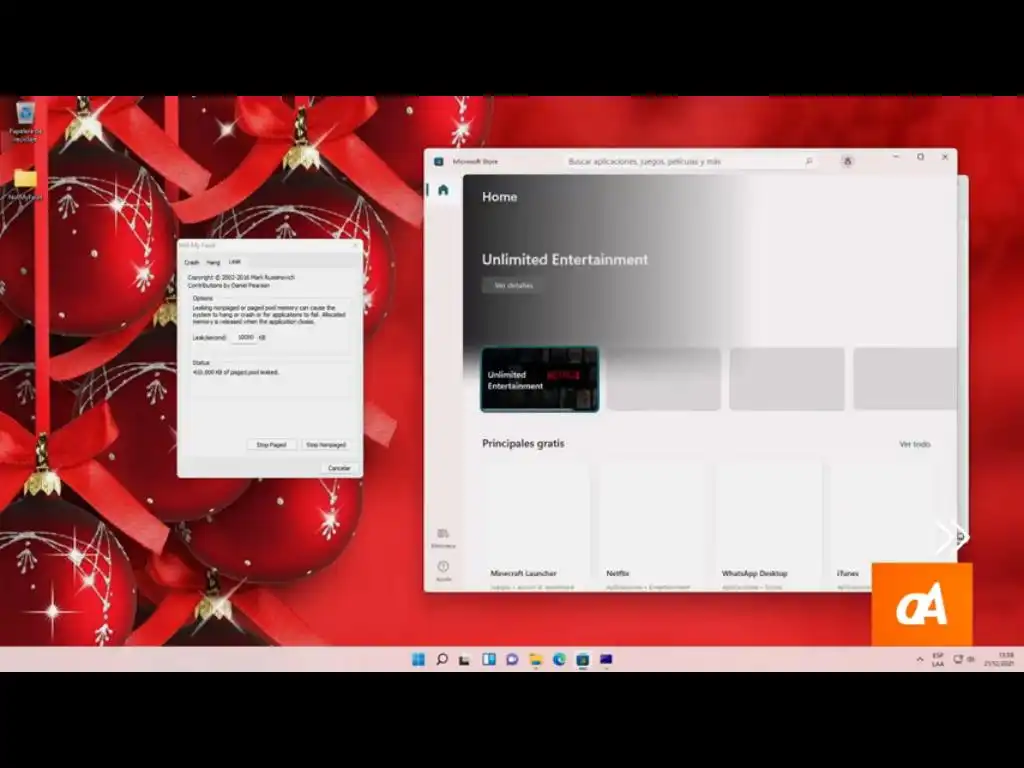Click the second placeholder banner thumbnail in Store
The image size is (1024, 768).
(664, 379)
